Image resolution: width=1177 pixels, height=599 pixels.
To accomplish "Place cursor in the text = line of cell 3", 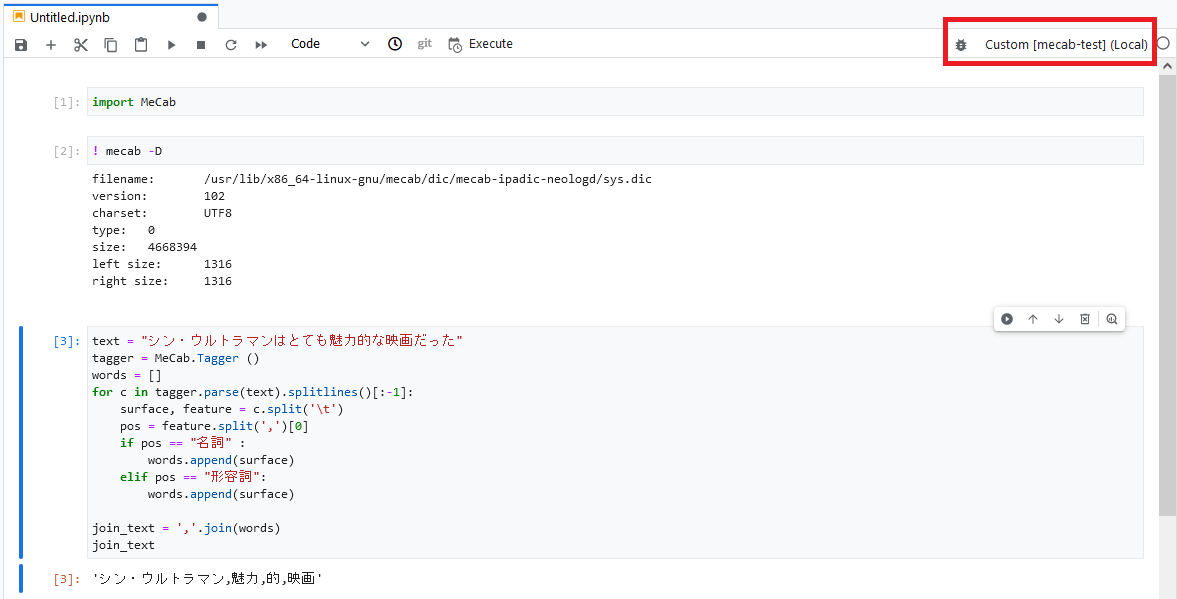I will point(277,341).
